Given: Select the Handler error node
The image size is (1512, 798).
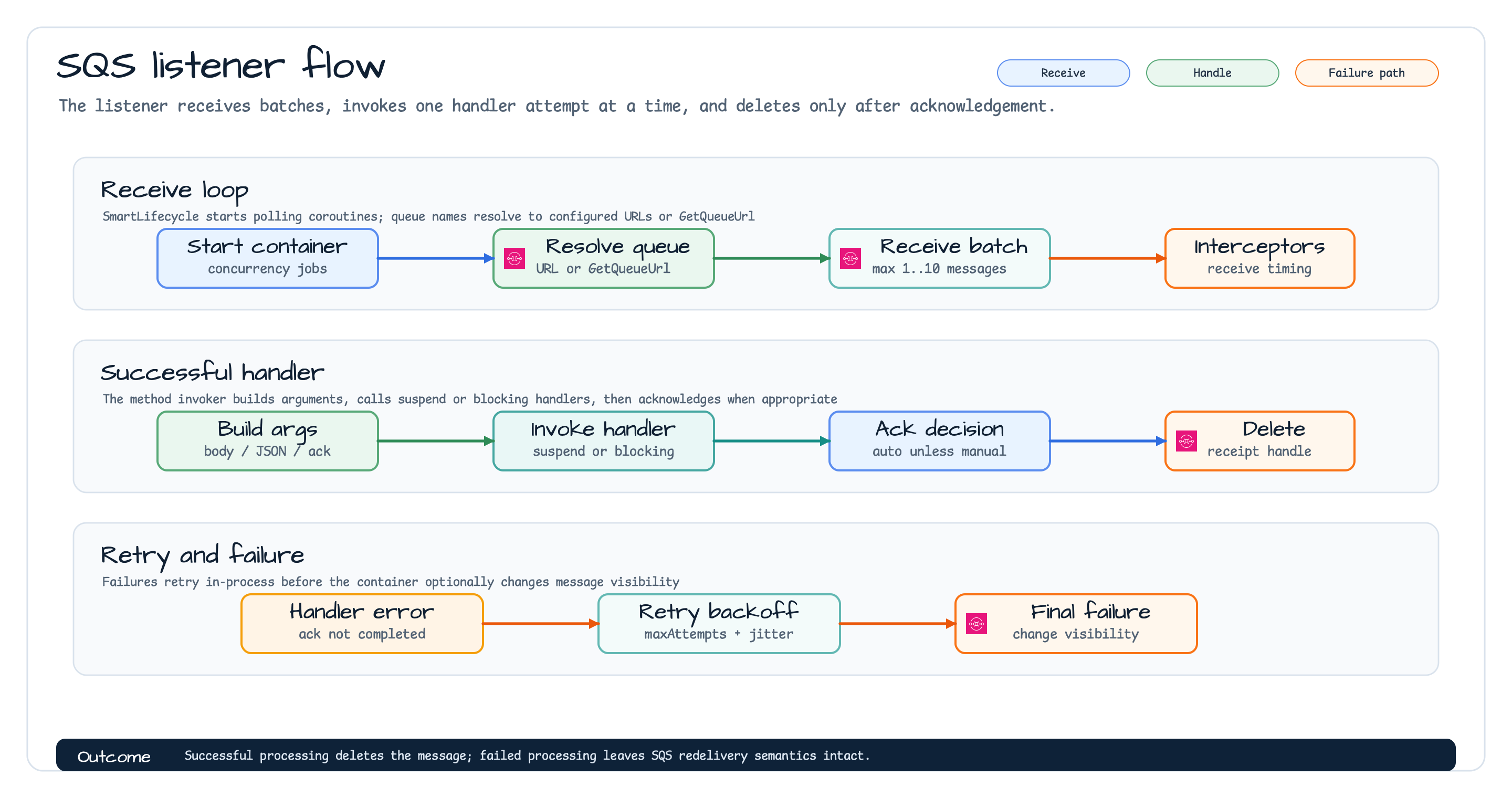Looking at the screenshot, I should tap(362, 623).
